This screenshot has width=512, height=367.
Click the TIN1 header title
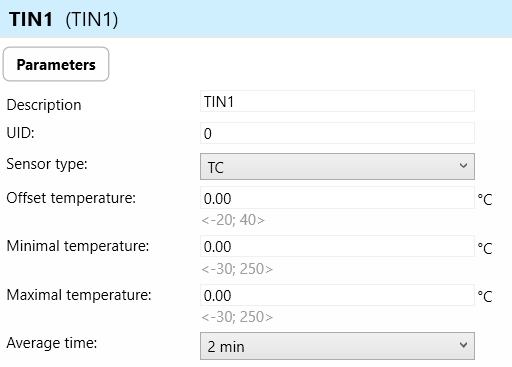point(31,19)
